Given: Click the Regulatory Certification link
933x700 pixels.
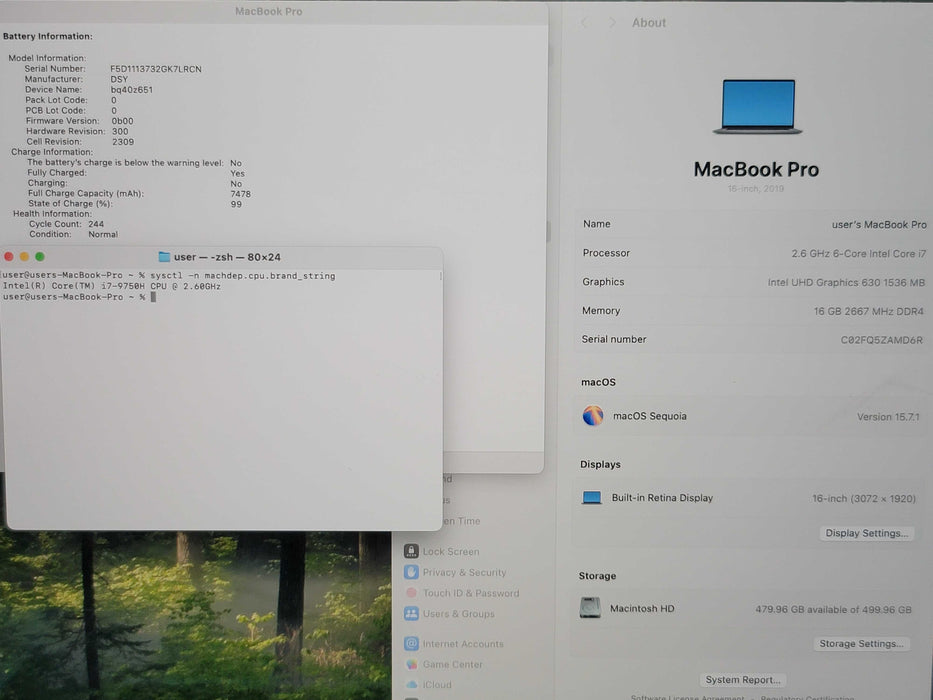Looking at the screenshot, I should 807,697.
